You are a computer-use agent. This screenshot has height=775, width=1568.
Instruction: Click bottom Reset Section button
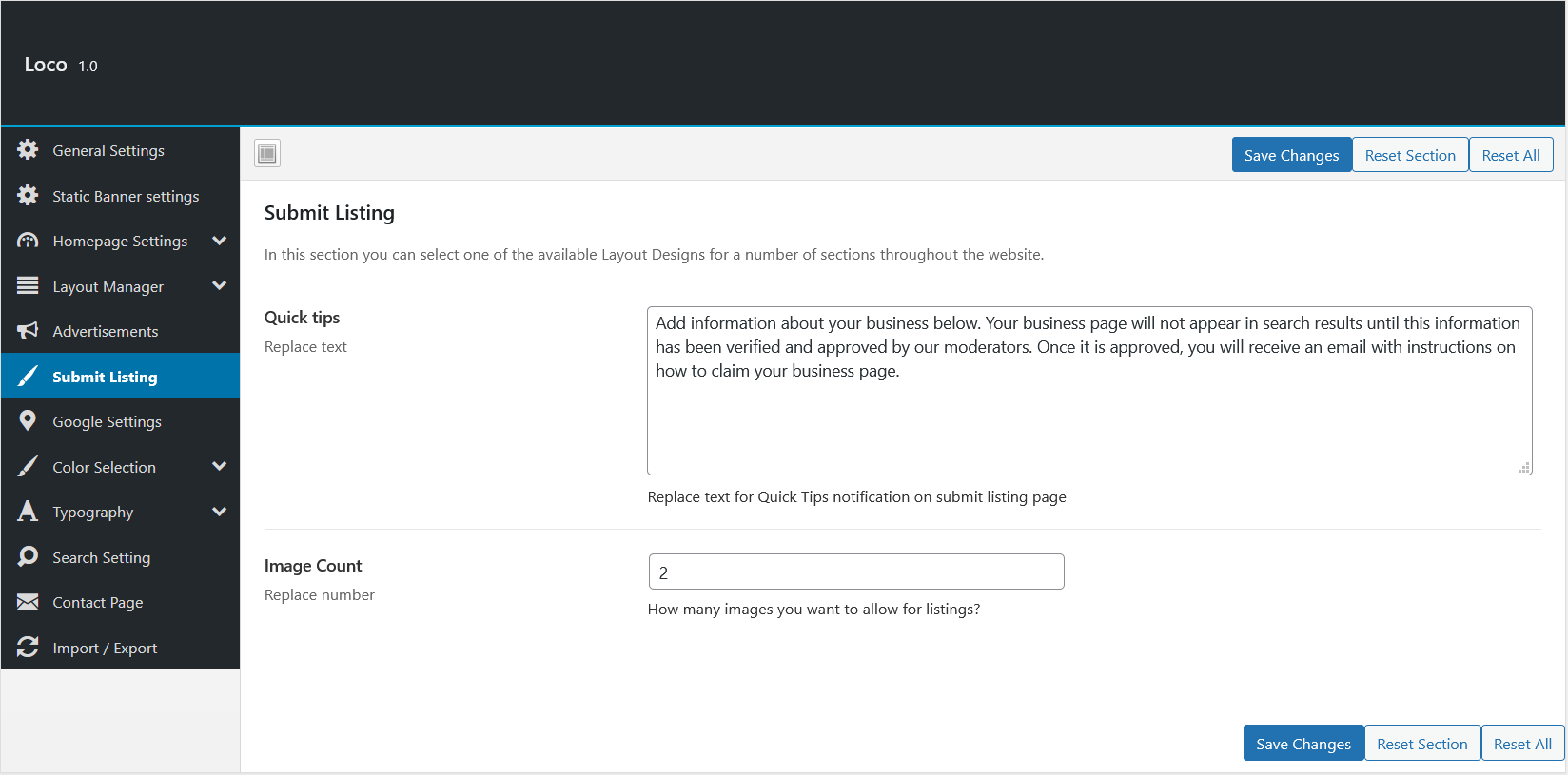pos(1422,744)
